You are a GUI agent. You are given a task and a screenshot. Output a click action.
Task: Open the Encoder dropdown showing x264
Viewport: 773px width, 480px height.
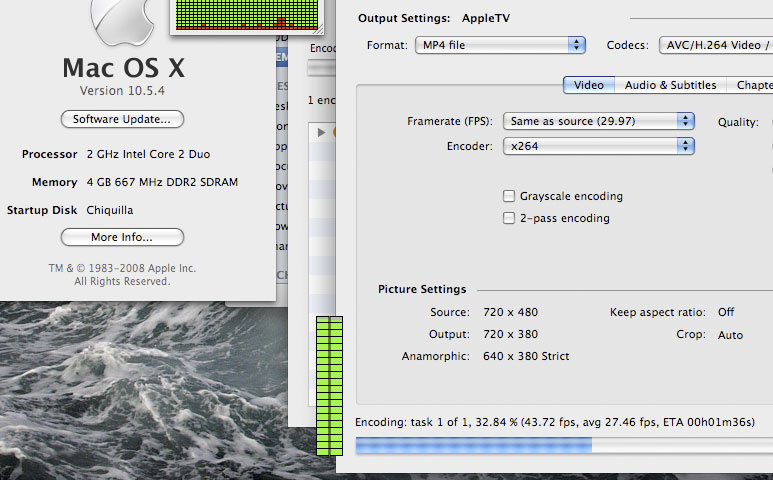pyautogui.click(x=598, y=146)
